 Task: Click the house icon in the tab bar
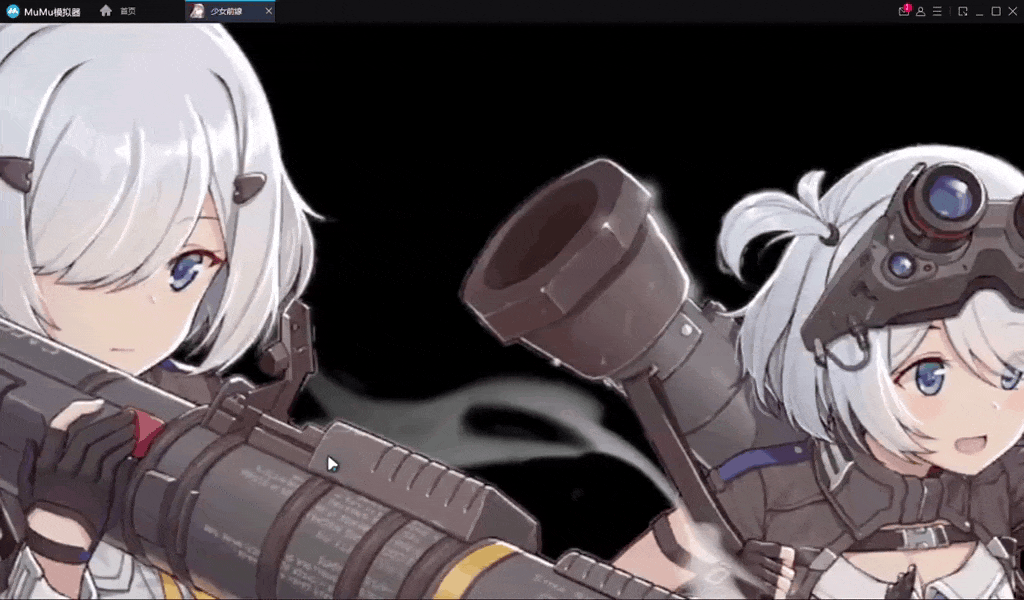pyautogui.click(x=106, y=11)
